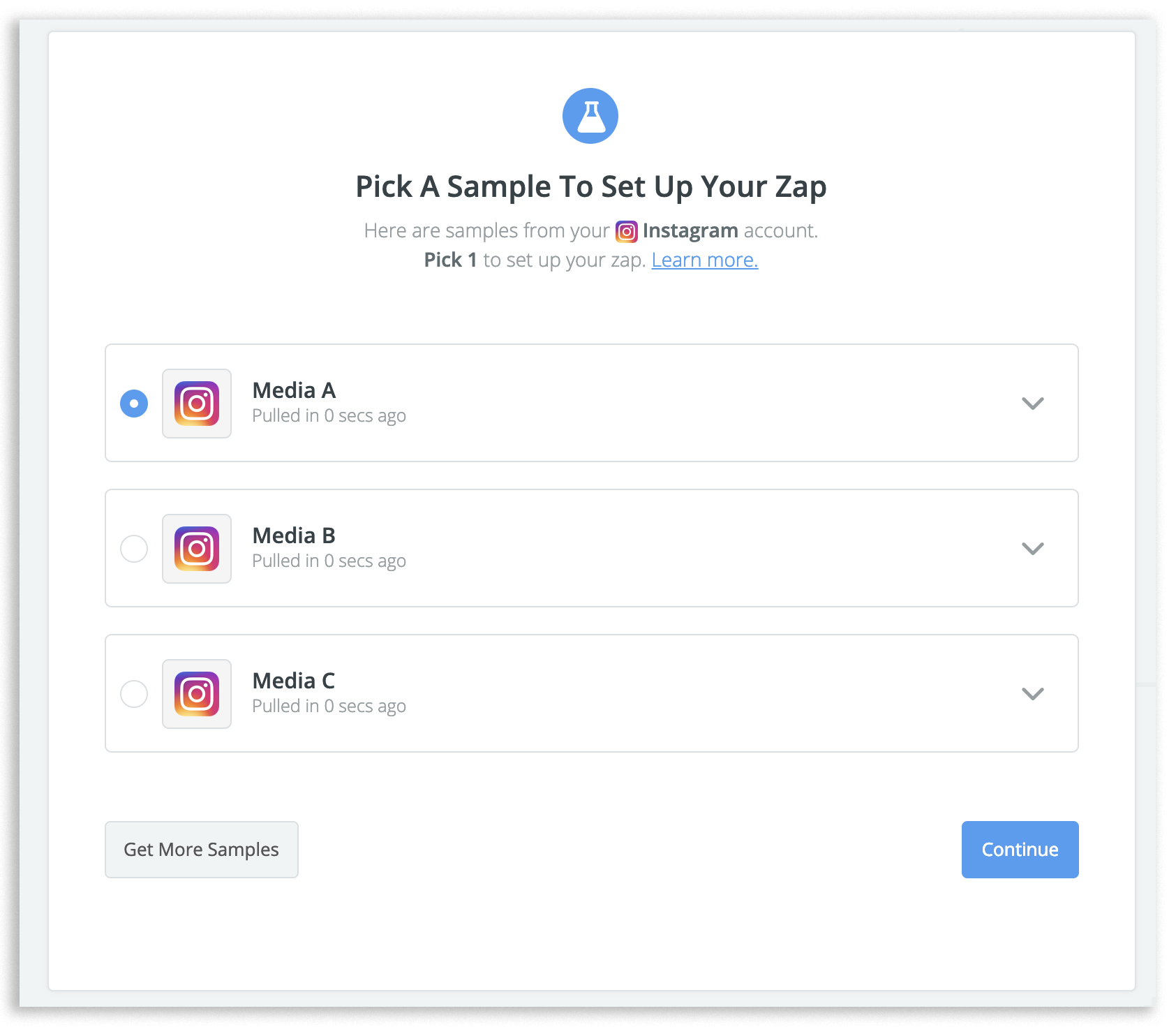Screen dimensions: 1176x1027
Task: Expand the Media B sample details chevron
Action: coord(1032,549)
